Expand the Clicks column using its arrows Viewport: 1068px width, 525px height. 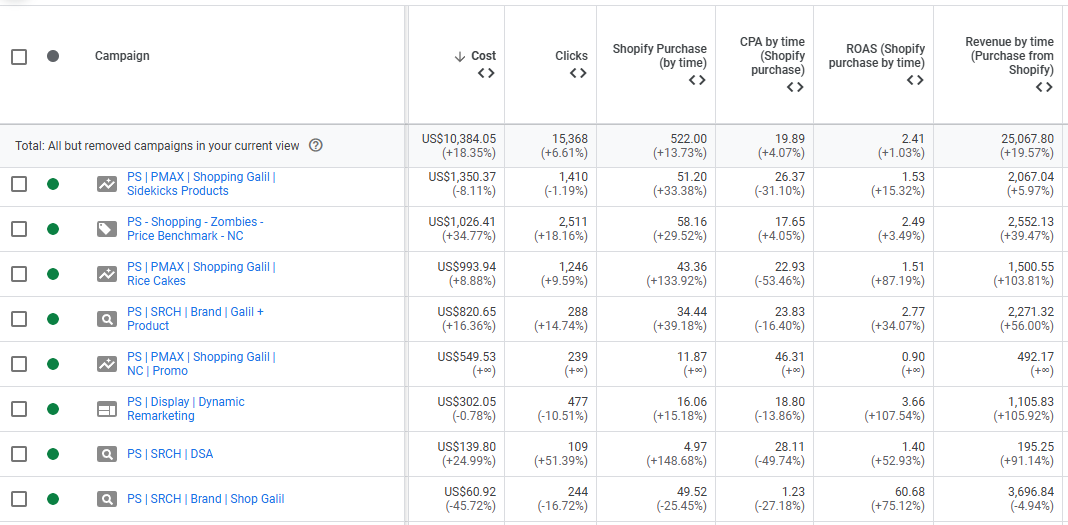coord(578,73)
